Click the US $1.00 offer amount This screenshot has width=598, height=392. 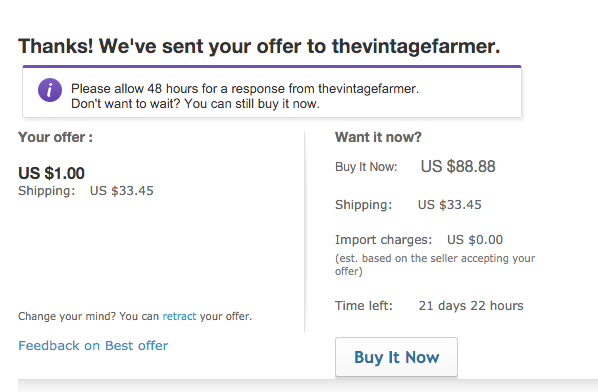coord(51,173)
